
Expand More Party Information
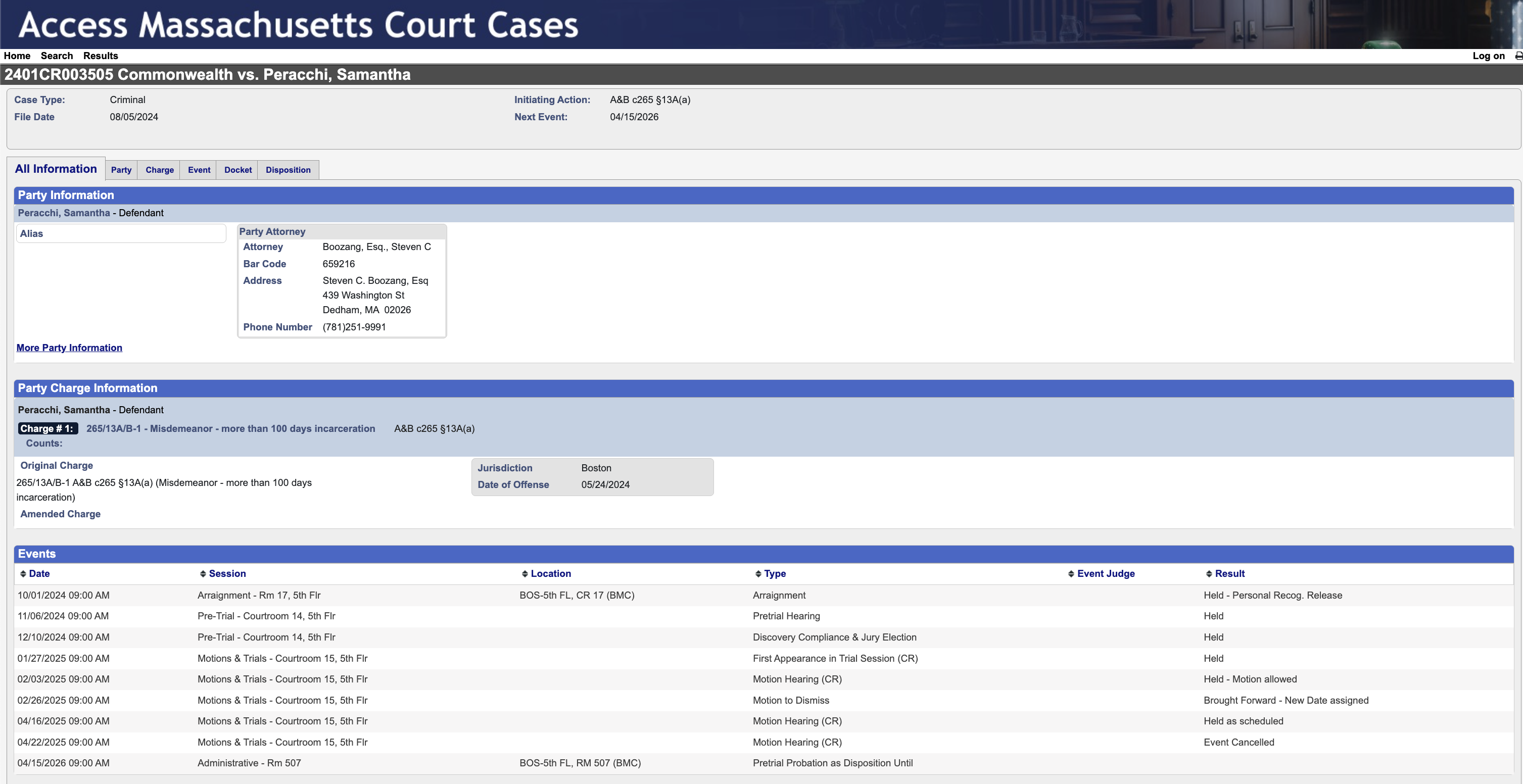(69, 348)
